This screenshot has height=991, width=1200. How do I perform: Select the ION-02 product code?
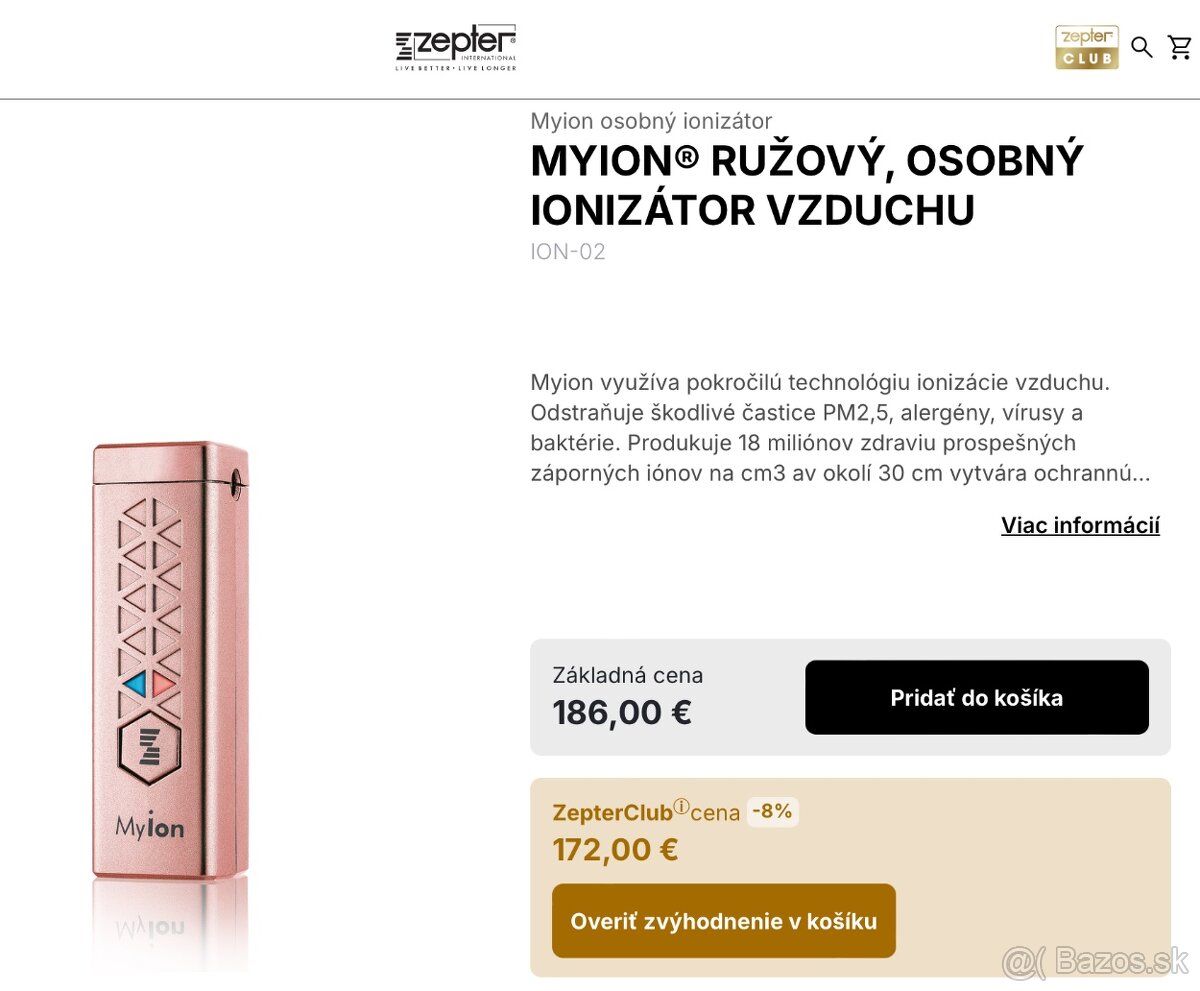pyautogui.click(x=567, y=252)
